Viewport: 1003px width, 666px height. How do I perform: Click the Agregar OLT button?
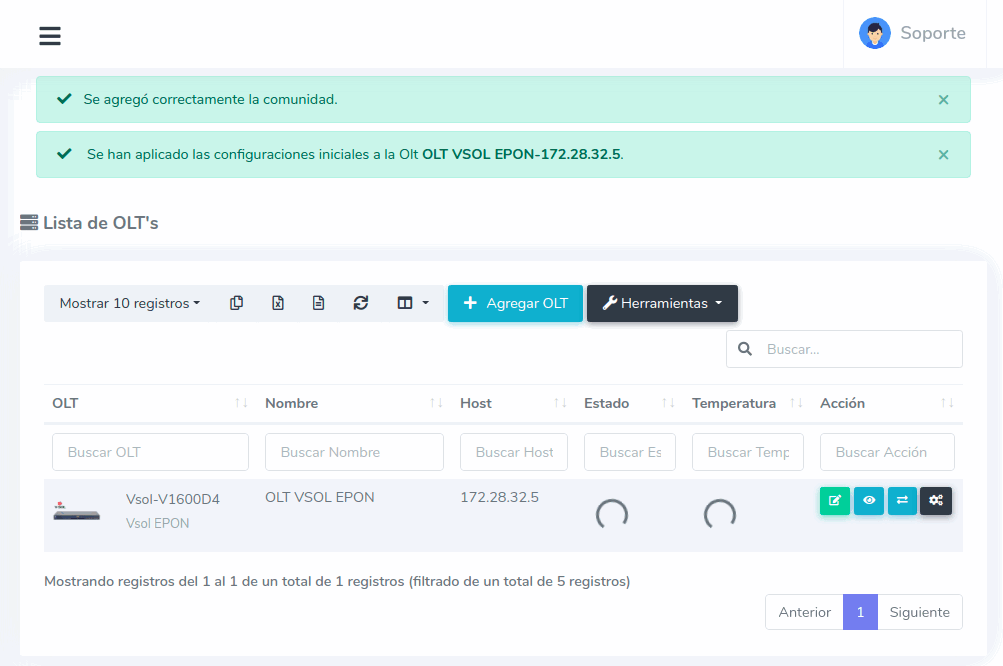pyautogui.click(x=515, y=303)
